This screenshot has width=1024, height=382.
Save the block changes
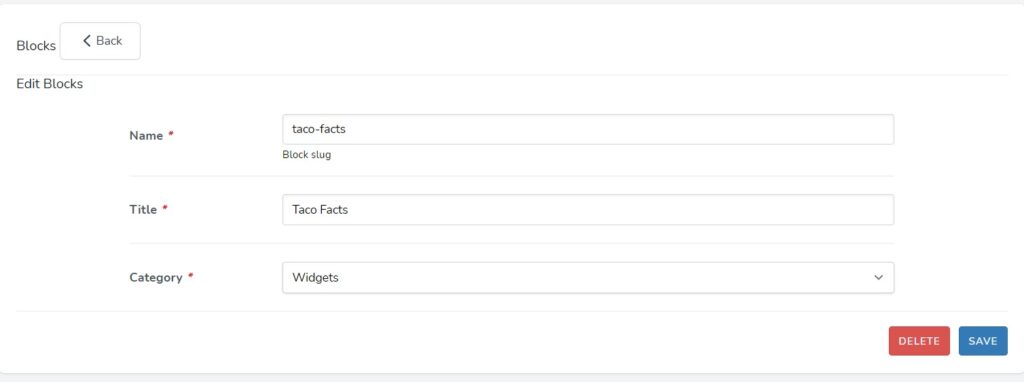[983, 341]
